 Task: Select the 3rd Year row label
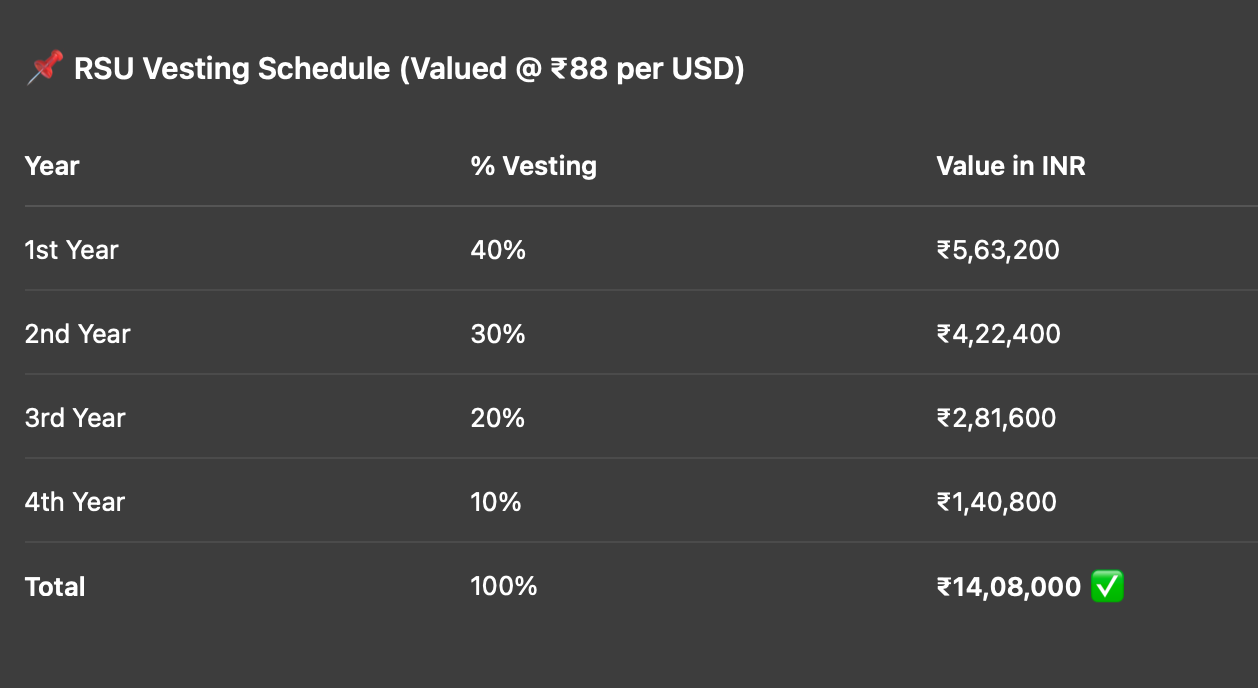pyautogui.click(x=75, y=418)
